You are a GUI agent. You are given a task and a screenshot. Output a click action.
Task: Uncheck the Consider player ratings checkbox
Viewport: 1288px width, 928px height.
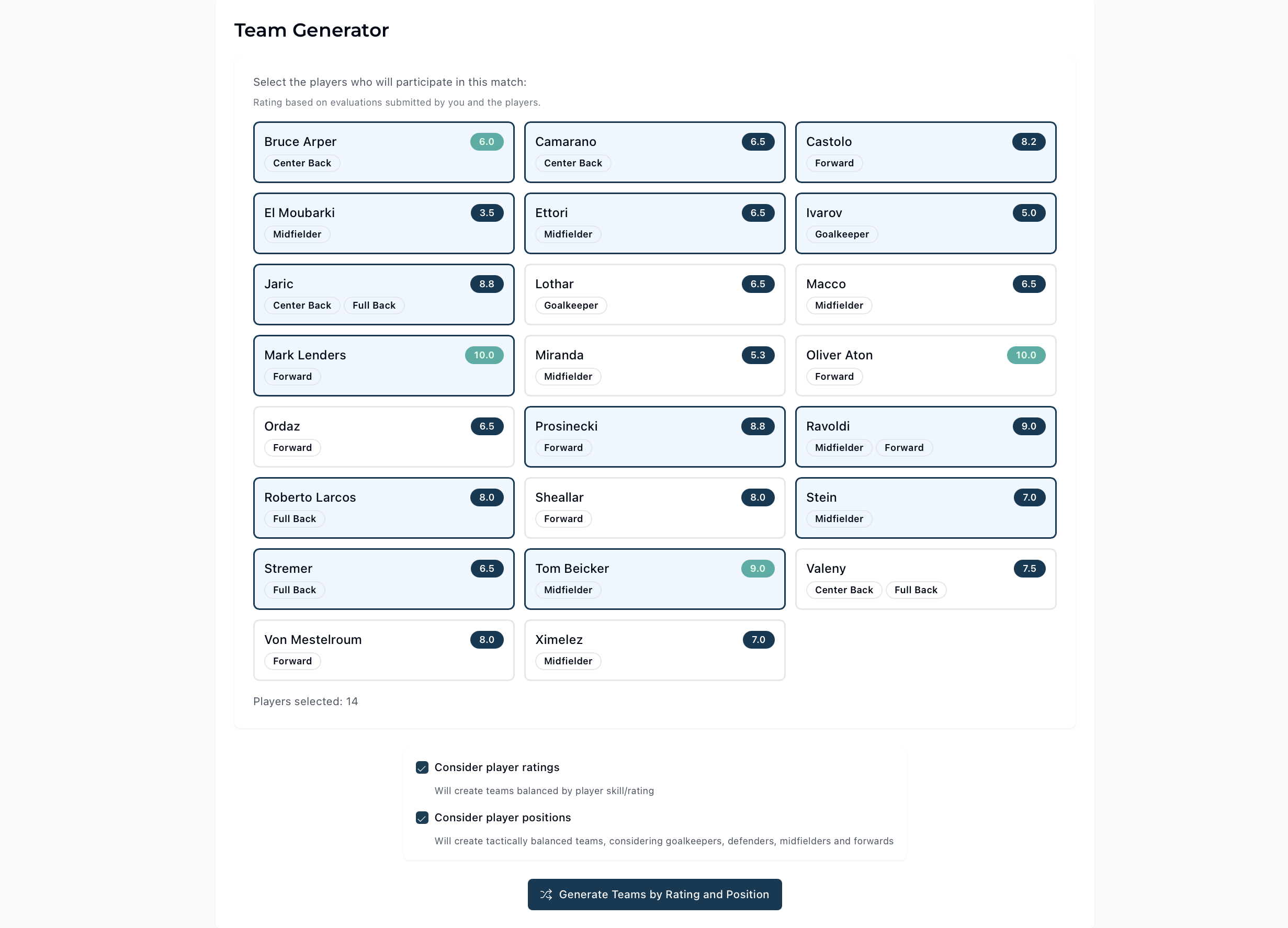[x=422, y=768]
